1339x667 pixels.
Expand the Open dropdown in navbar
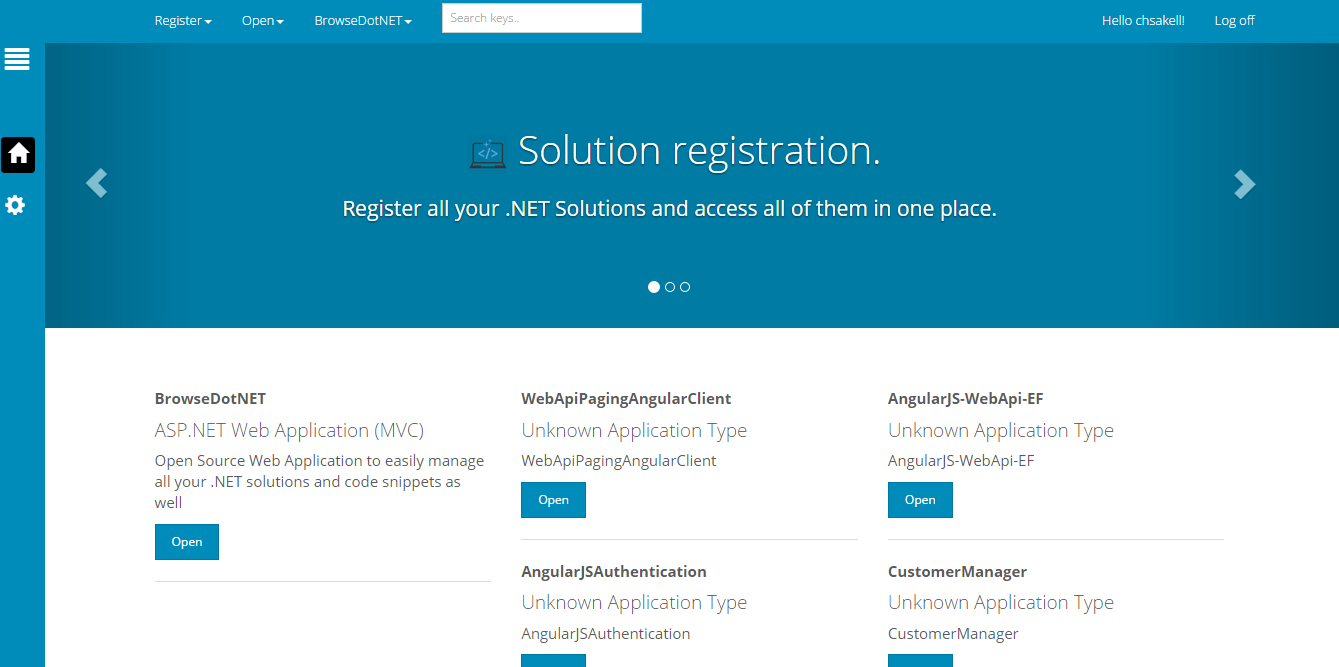click(x=262, y=20)
